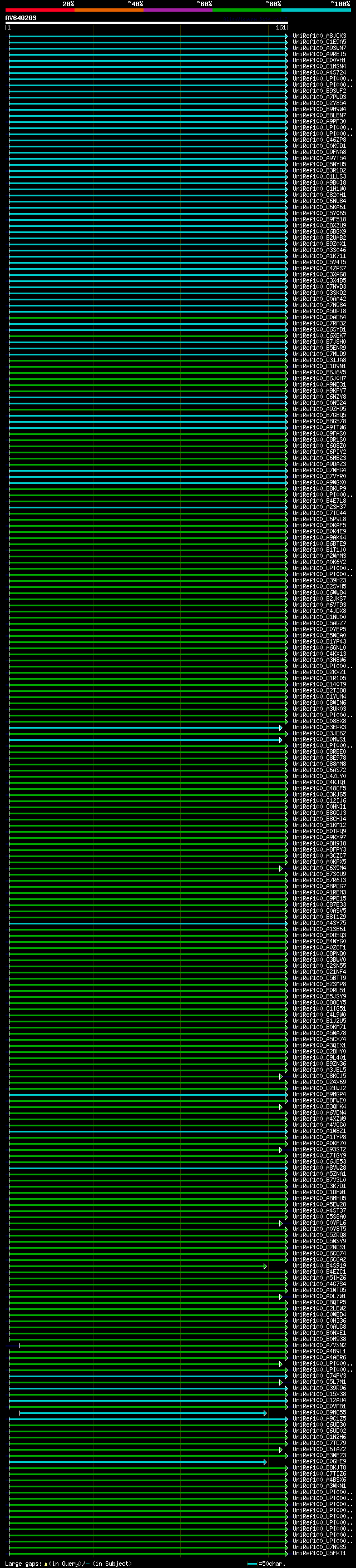Click hit label UniRef100_Q12IJ6
The image size is (356, 1568).
(319, 801)
